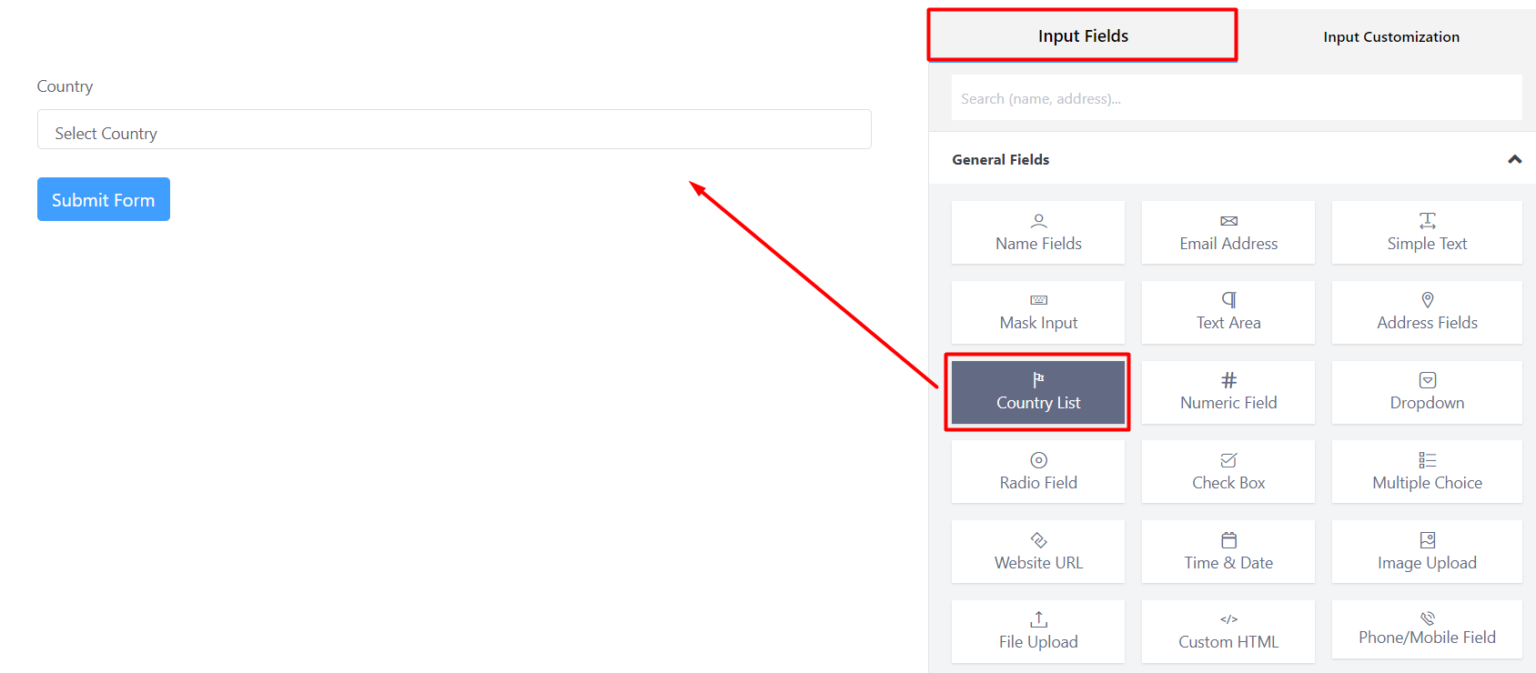Image resolution: width=1536 pixels, height=673 pixels.
Task: Select the Simple Text field
Action: 1426,232
